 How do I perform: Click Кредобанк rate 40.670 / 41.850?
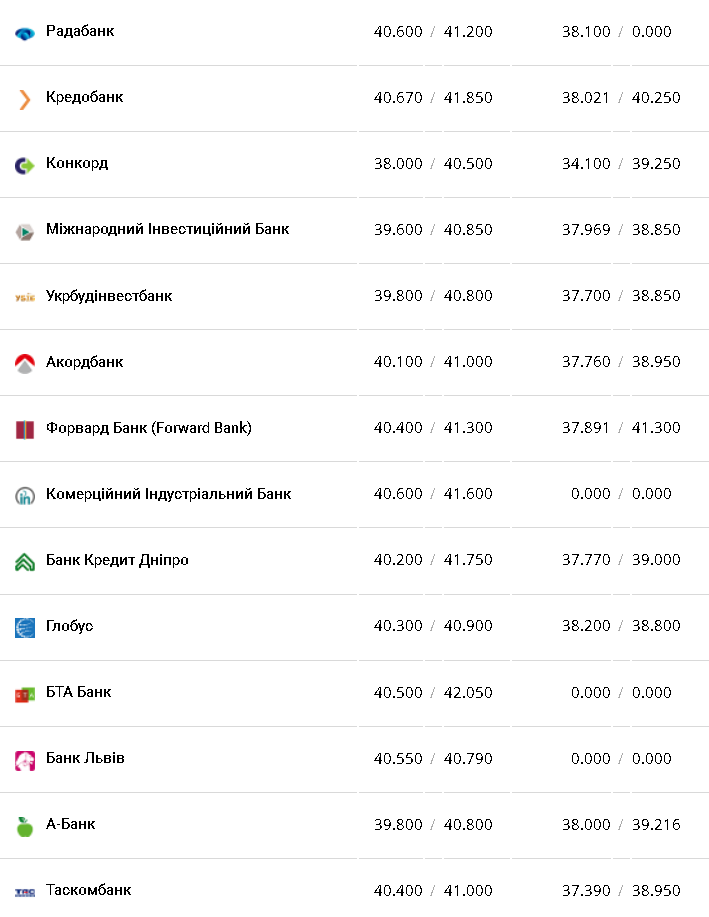(433, 97)
